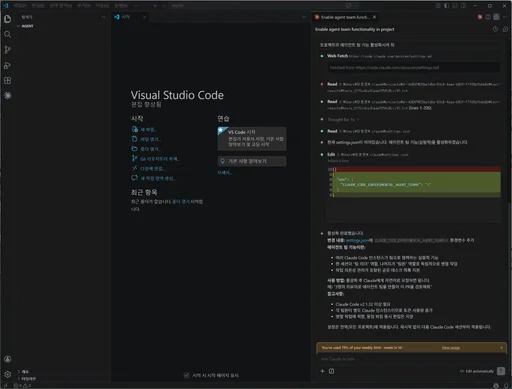512x389 pixels.
Task: Click the slash command icon in Claude input
Action: [x=331, y=371]
